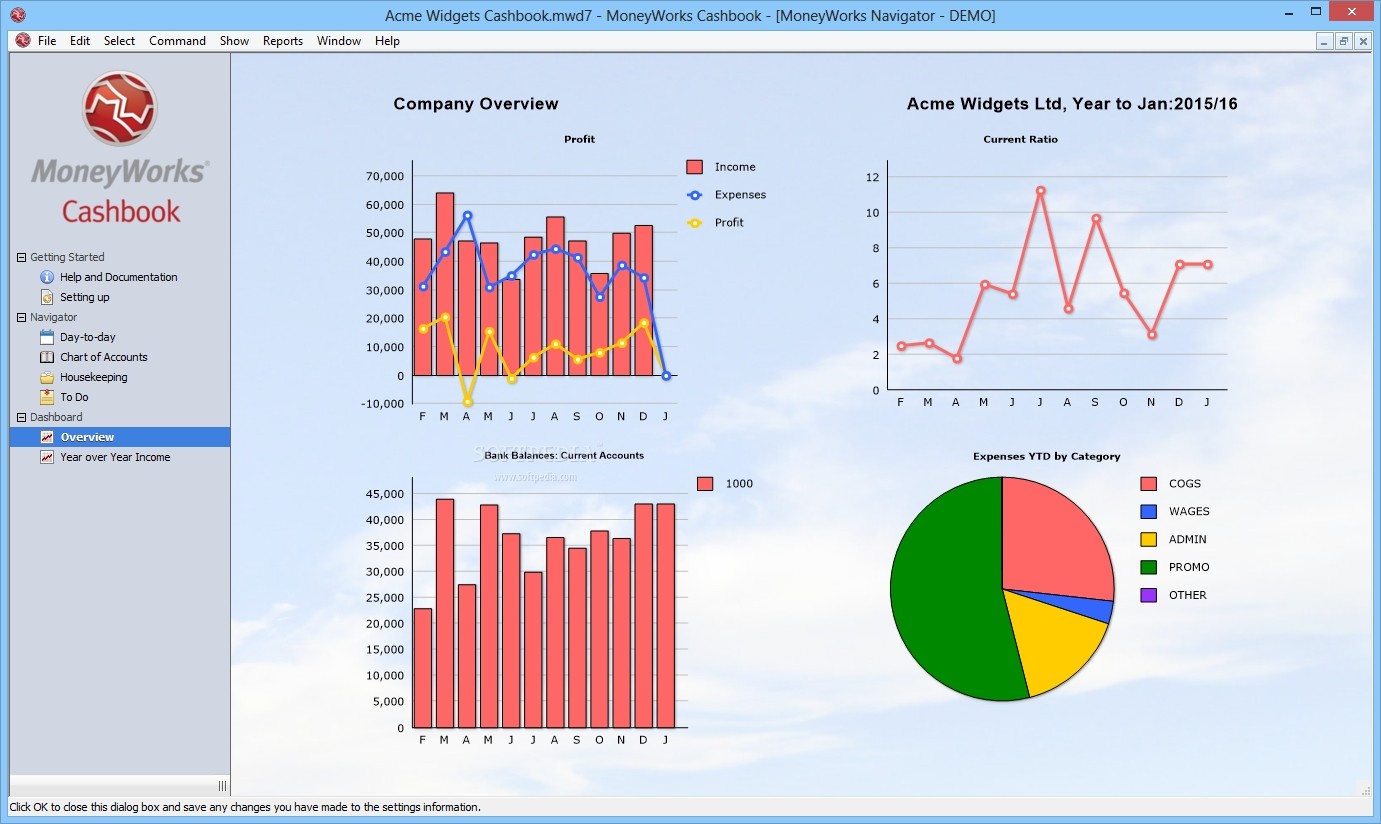
Task: Select Housekeeping in the navigator
Action: [94, 377]
